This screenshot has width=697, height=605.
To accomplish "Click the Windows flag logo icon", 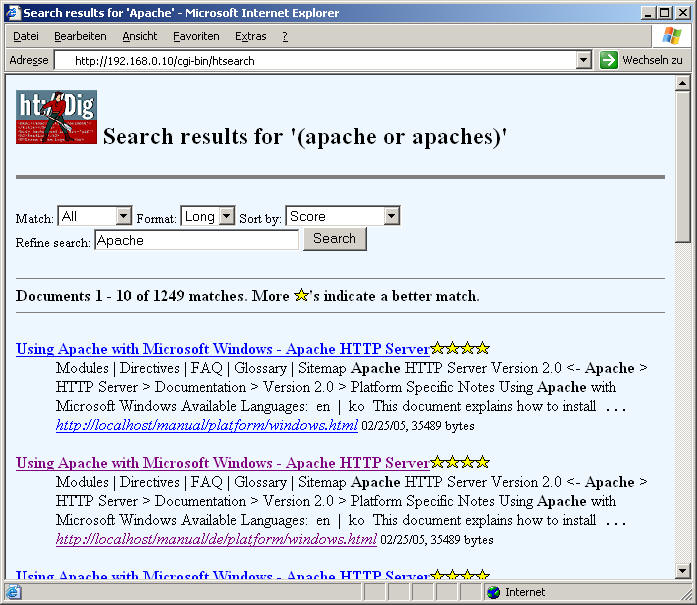I will coord(672,36).
